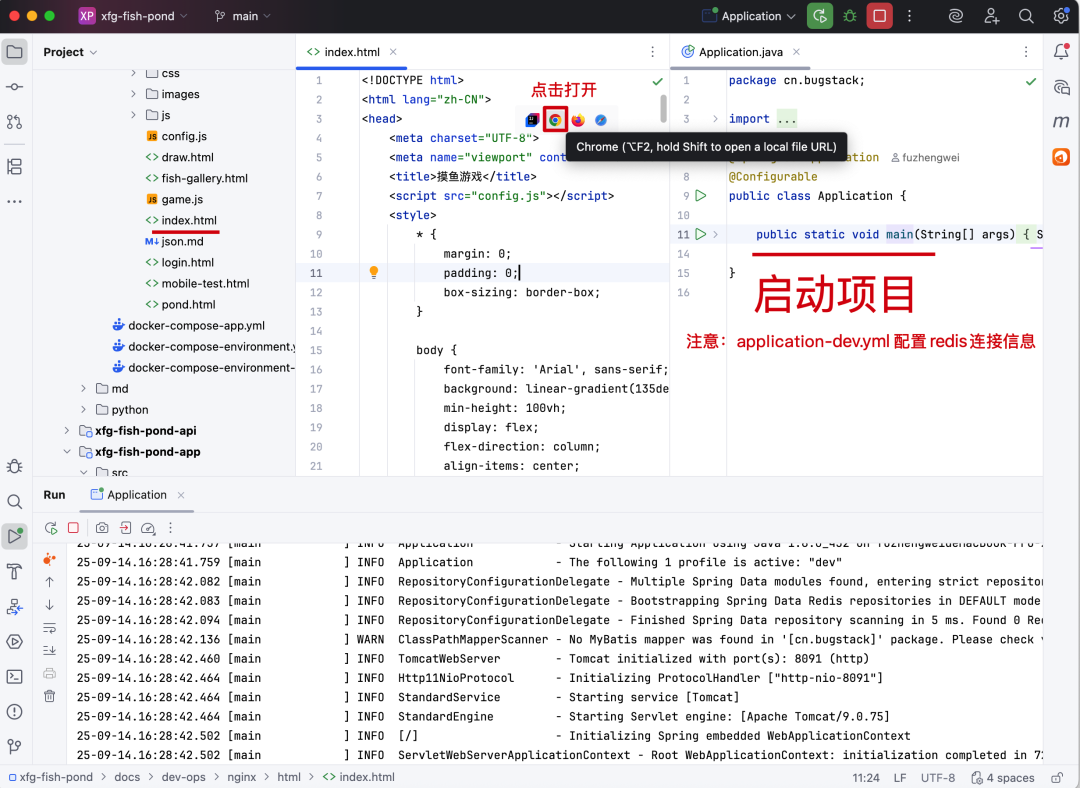The width and height of the screenshot is (1080, 788).
Task: Open index.html tab options menu
Action: [652, 52]
